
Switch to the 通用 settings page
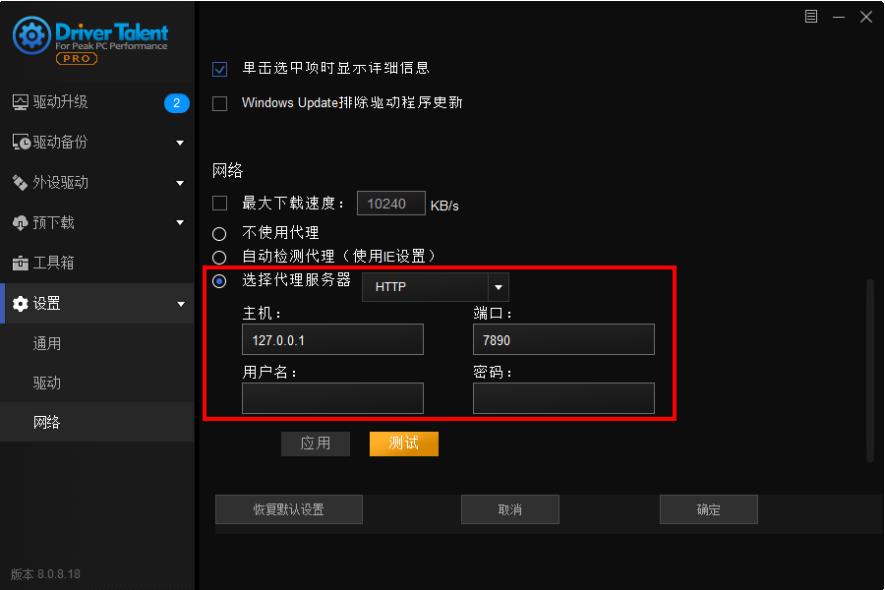click(x=47, y=344)
